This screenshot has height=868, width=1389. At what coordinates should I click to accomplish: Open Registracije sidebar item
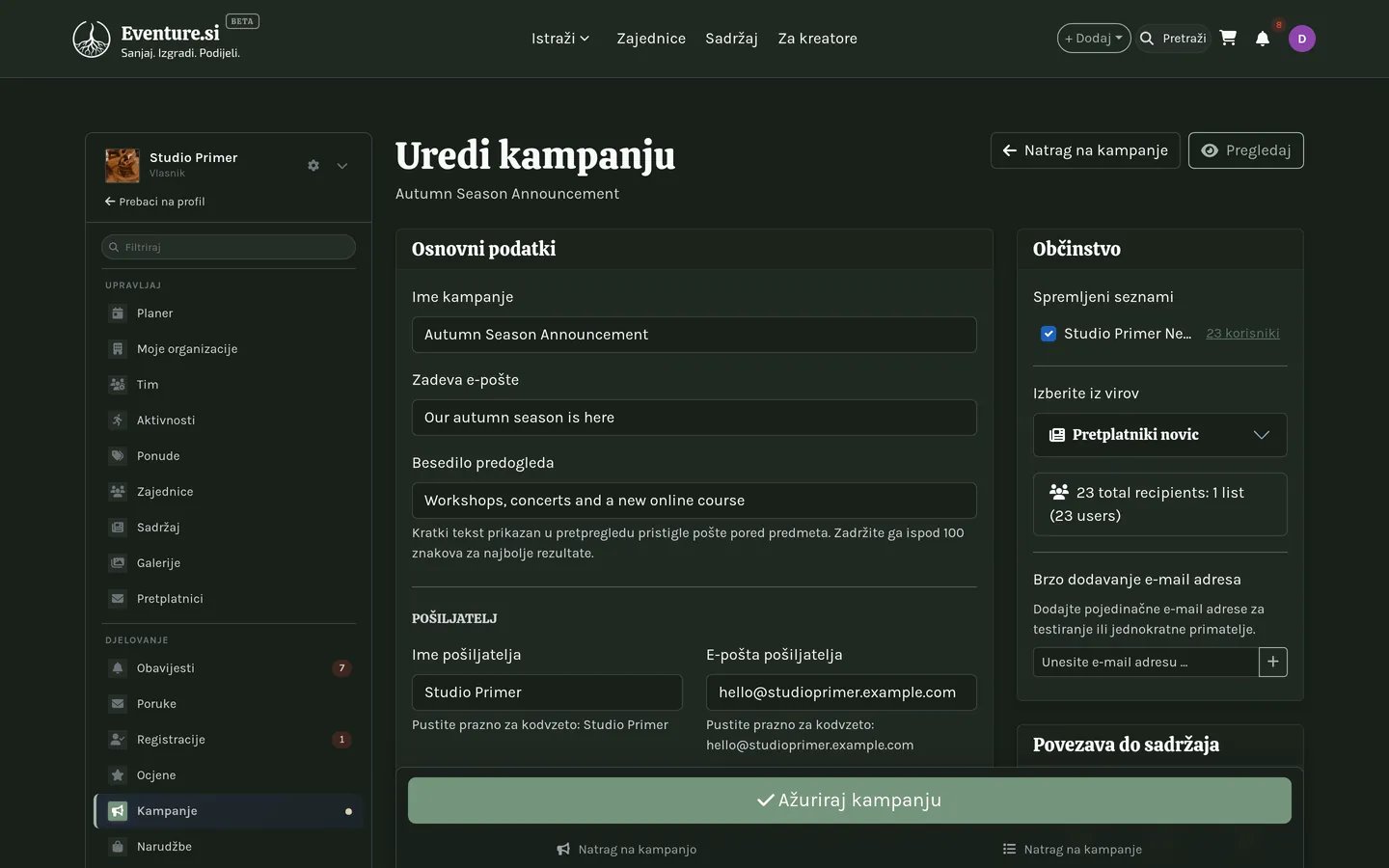[x=228, y=740]
